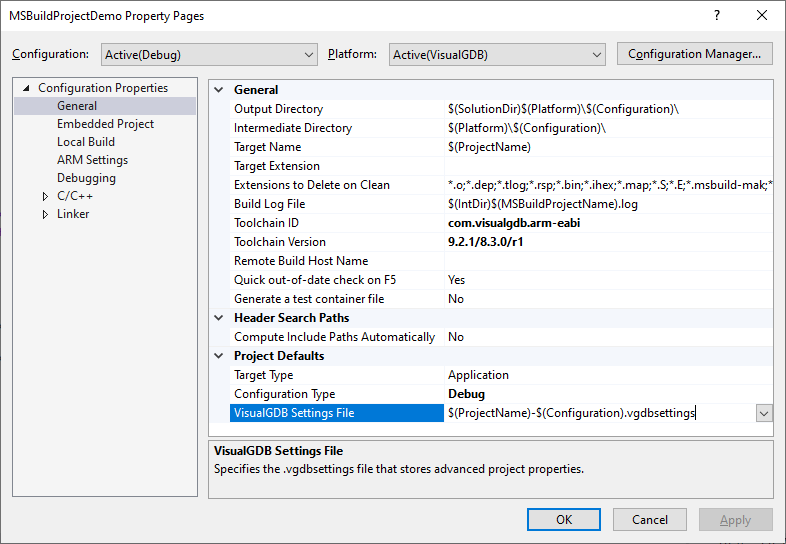Select Extensions to Delete on Clean property
Viewport: 786px width, 544px height.
coord(337,185)
